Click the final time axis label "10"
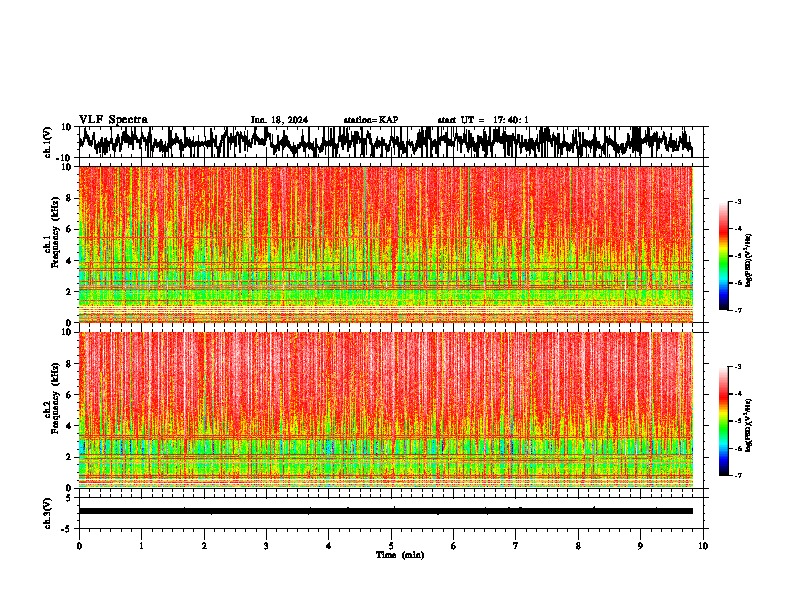The width and height of the screenshot is (792, 612). [703, 546]
